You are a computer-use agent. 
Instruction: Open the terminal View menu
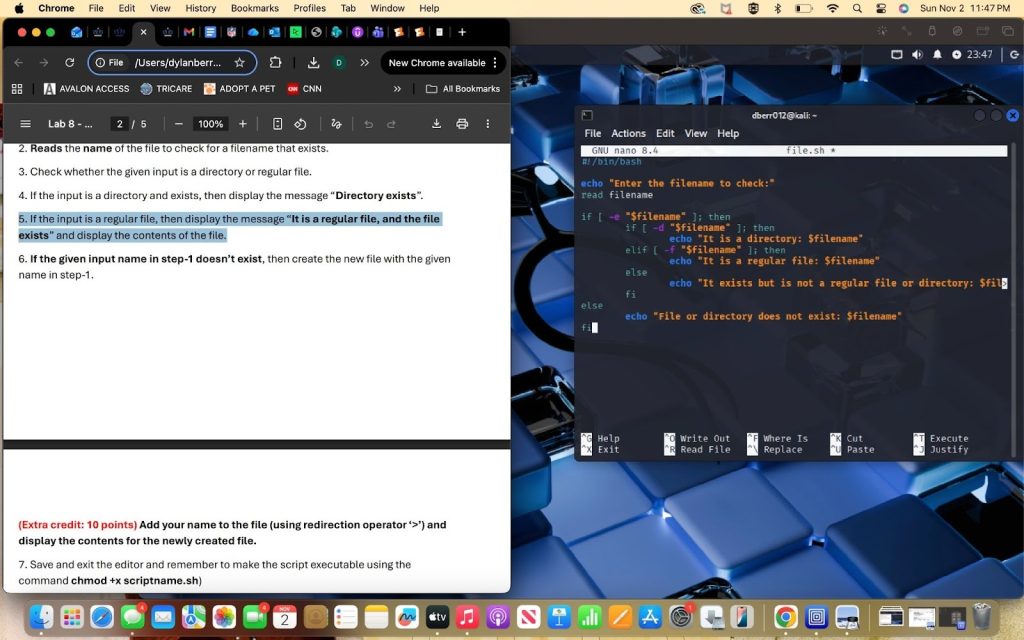[695, 133]
